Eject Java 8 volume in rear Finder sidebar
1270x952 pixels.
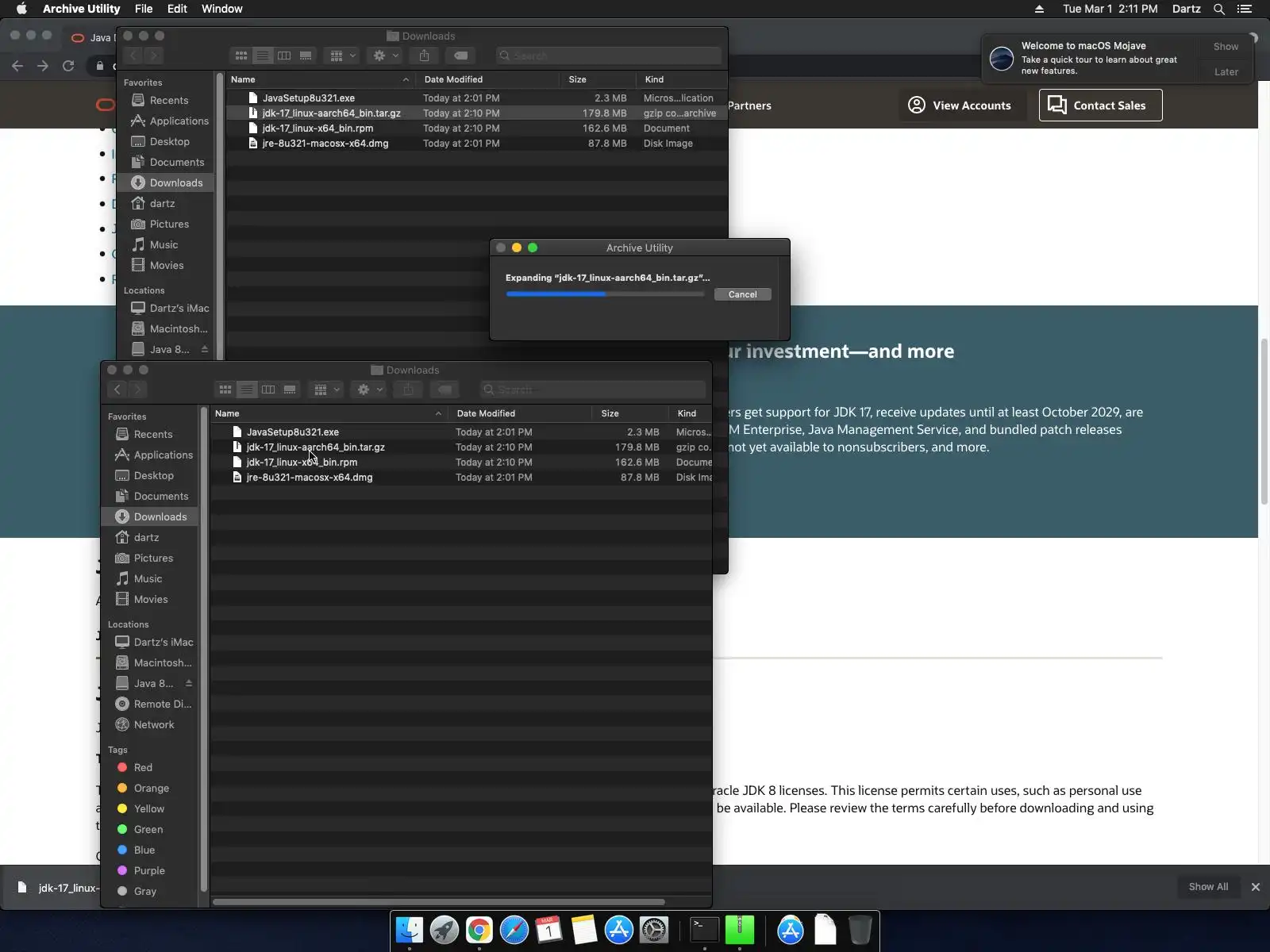(x=205, y=349)
